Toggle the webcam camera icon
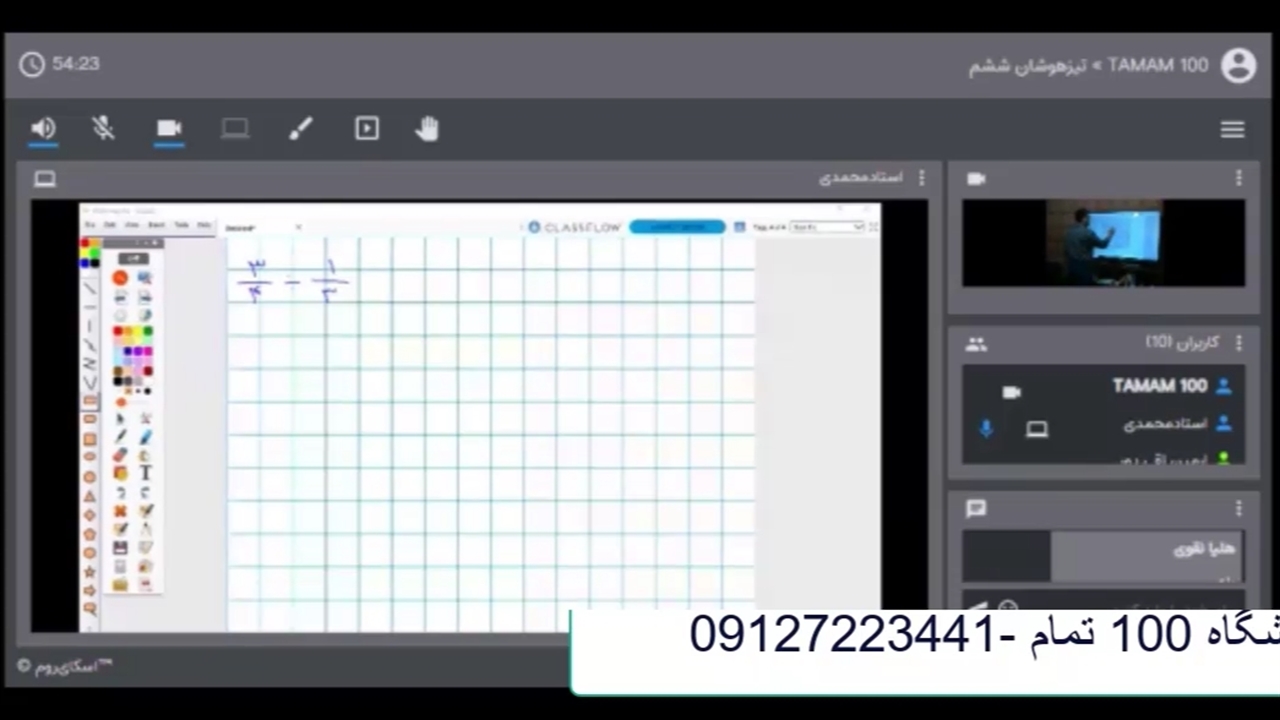This screenshot has width=1280, height=720. pyautogui.click(x=169, y=129)
